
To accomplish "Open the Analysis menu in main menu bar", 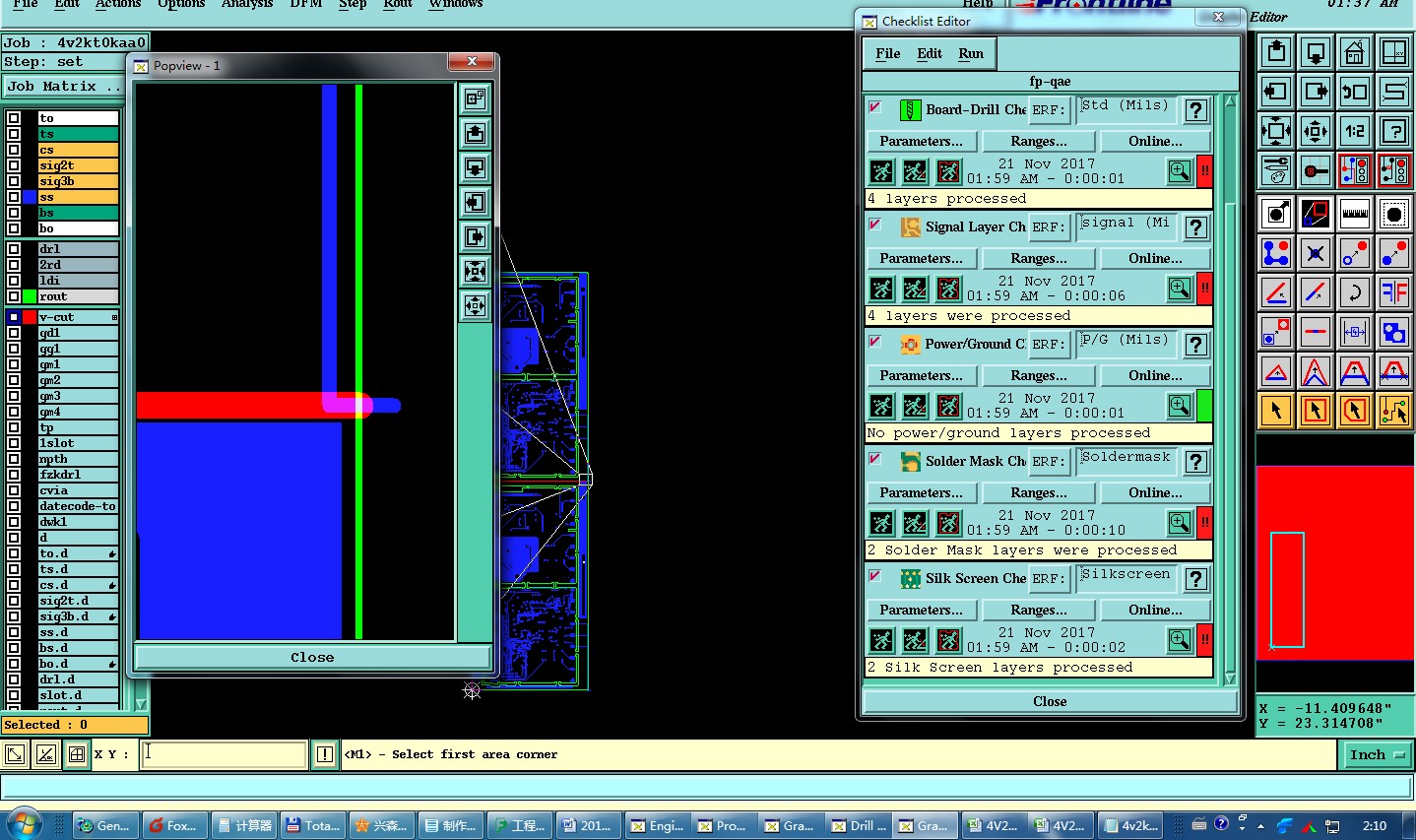I will click(x=247, y=4).
